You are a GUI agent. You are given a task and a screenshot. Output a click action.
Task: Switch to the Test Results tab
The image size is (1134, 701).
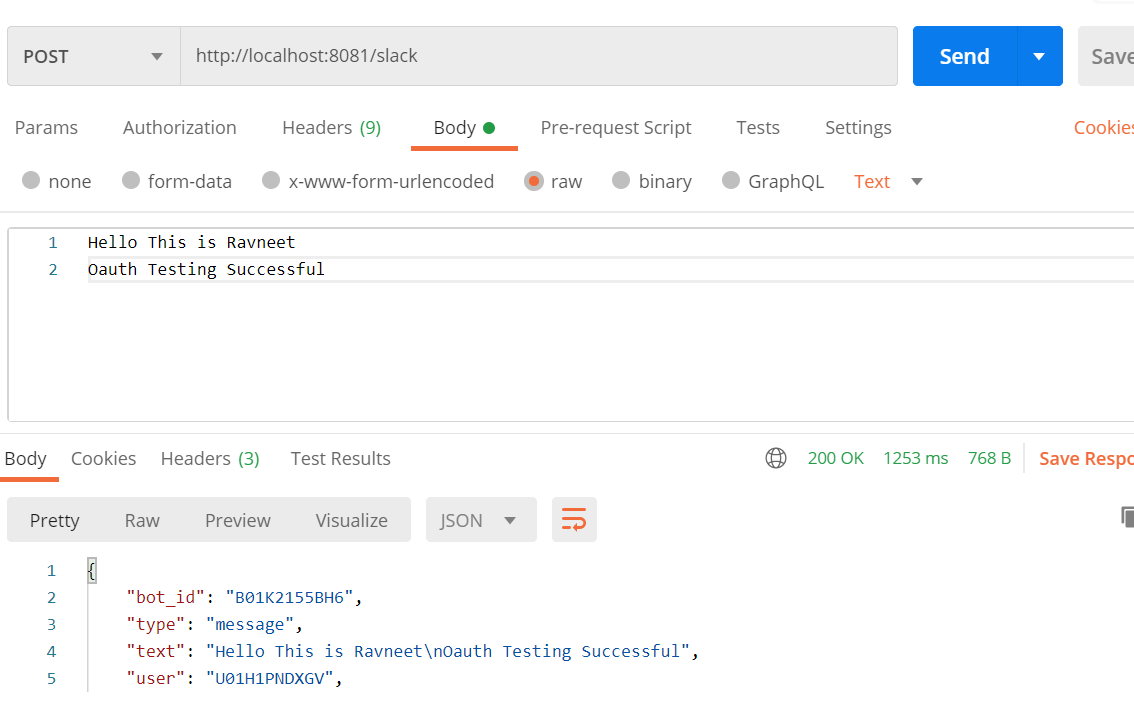pos(340,458)
